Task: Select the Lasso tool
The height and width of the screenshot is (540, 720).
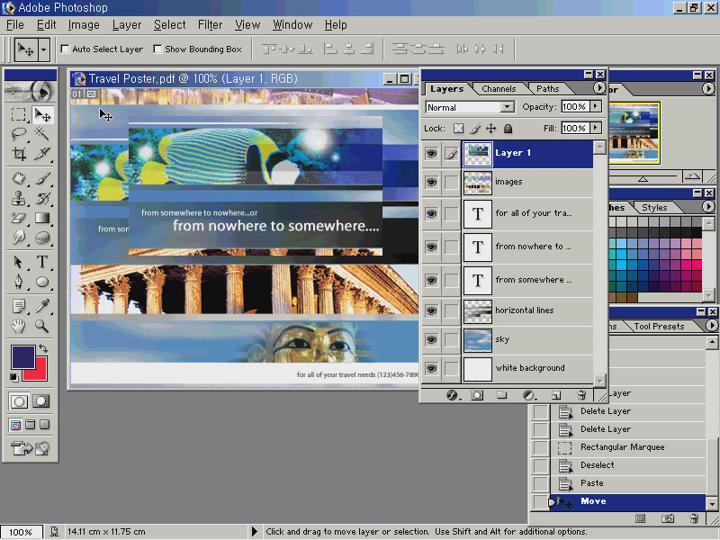Action: point(18,134)
